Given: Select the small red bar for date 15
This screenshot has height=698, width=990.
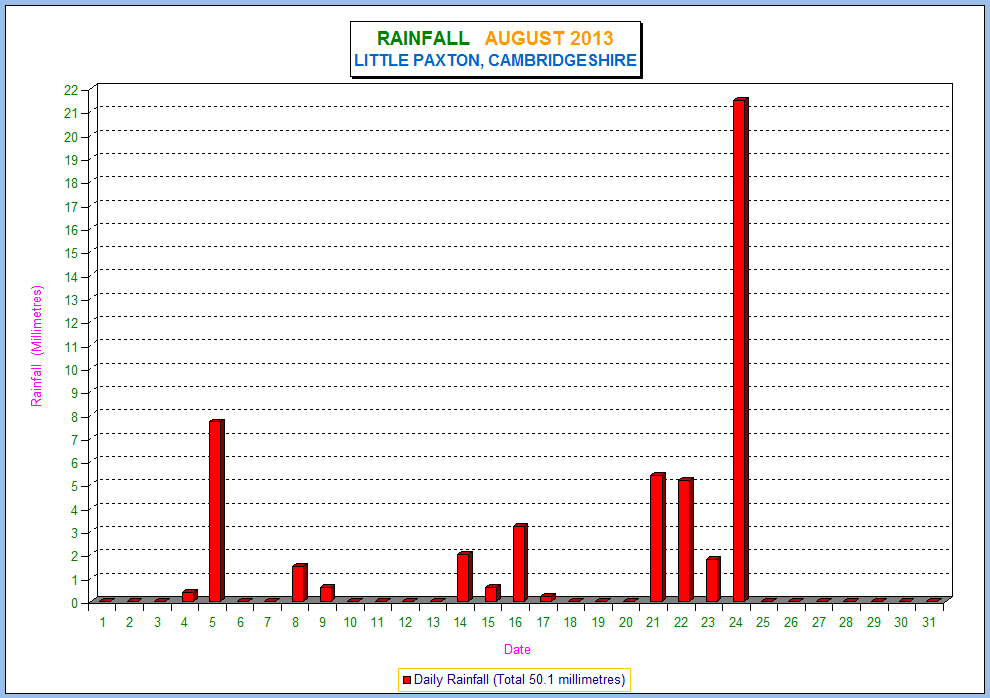Looking at the screenshot, I should point(492,593).
